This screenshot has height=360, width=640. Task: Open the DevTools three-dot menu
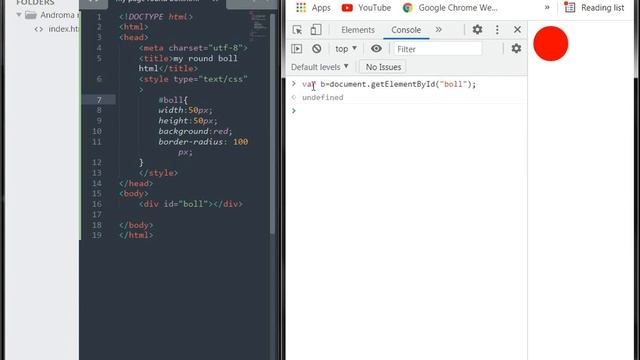497,29
